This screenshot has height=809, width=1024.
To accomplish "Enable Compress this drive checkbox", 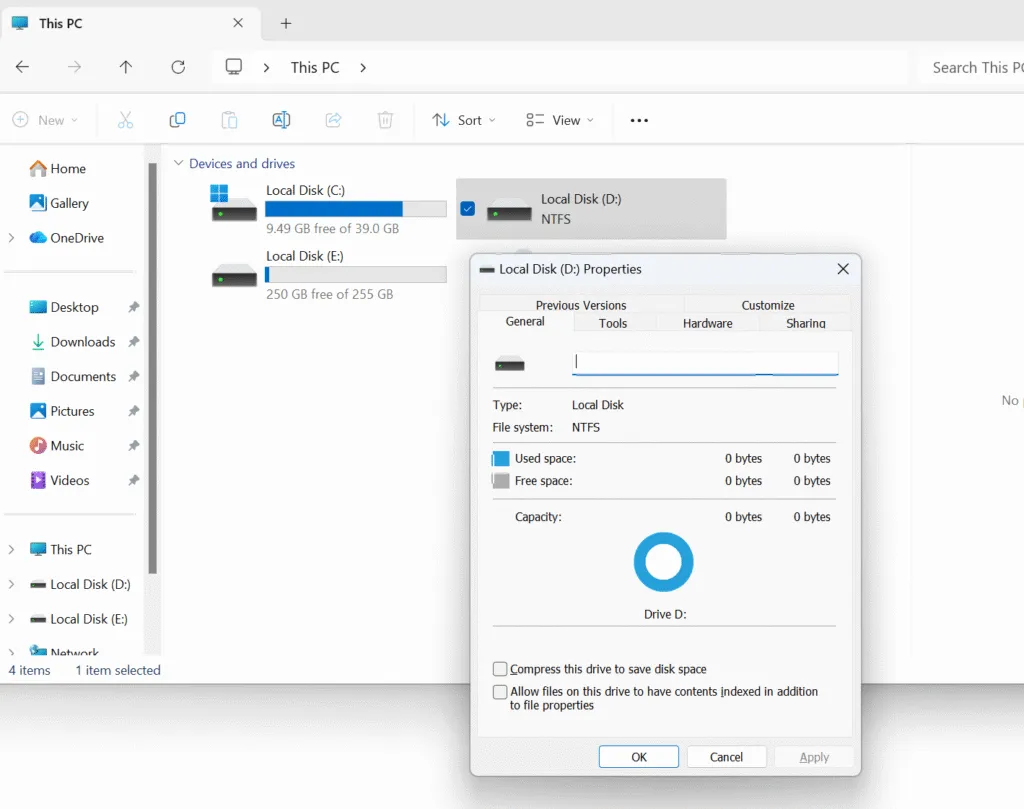I will tap(500, 669).
